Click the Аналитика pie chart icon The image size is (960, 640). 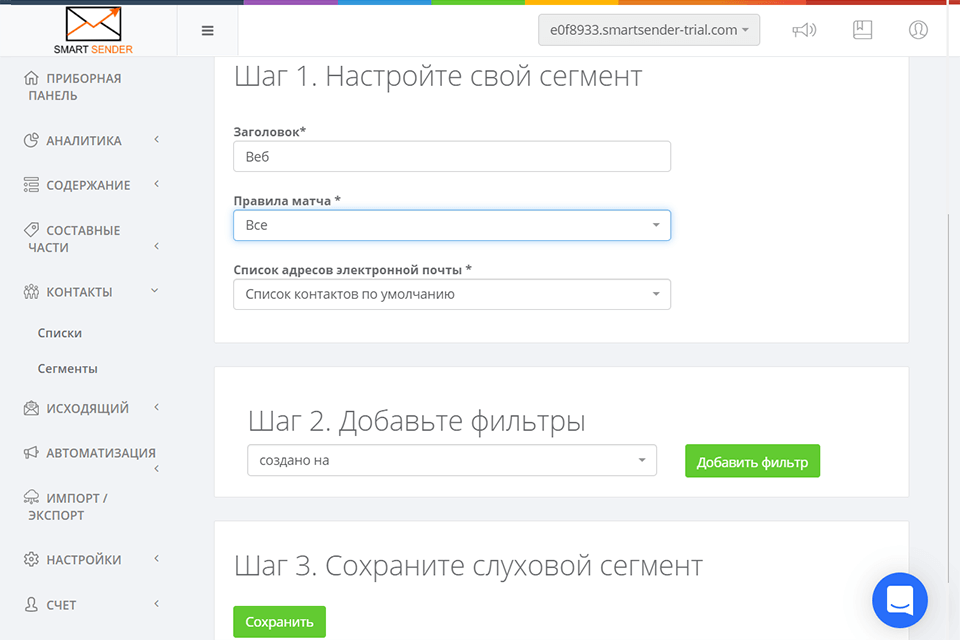[x=31, y=140]
